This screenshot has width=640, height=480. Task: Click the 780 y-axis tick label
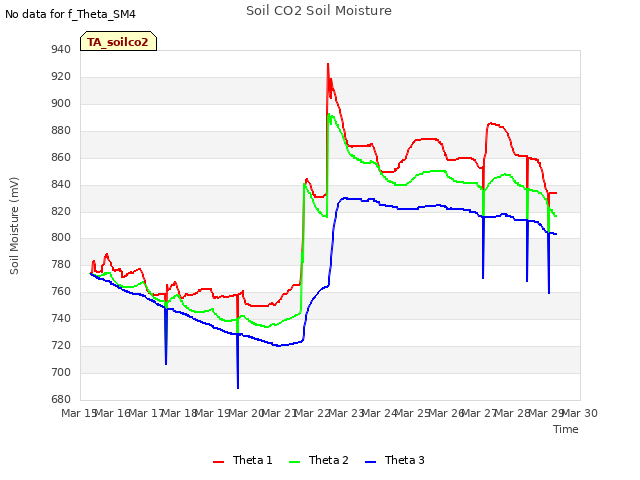coord(61,264)
